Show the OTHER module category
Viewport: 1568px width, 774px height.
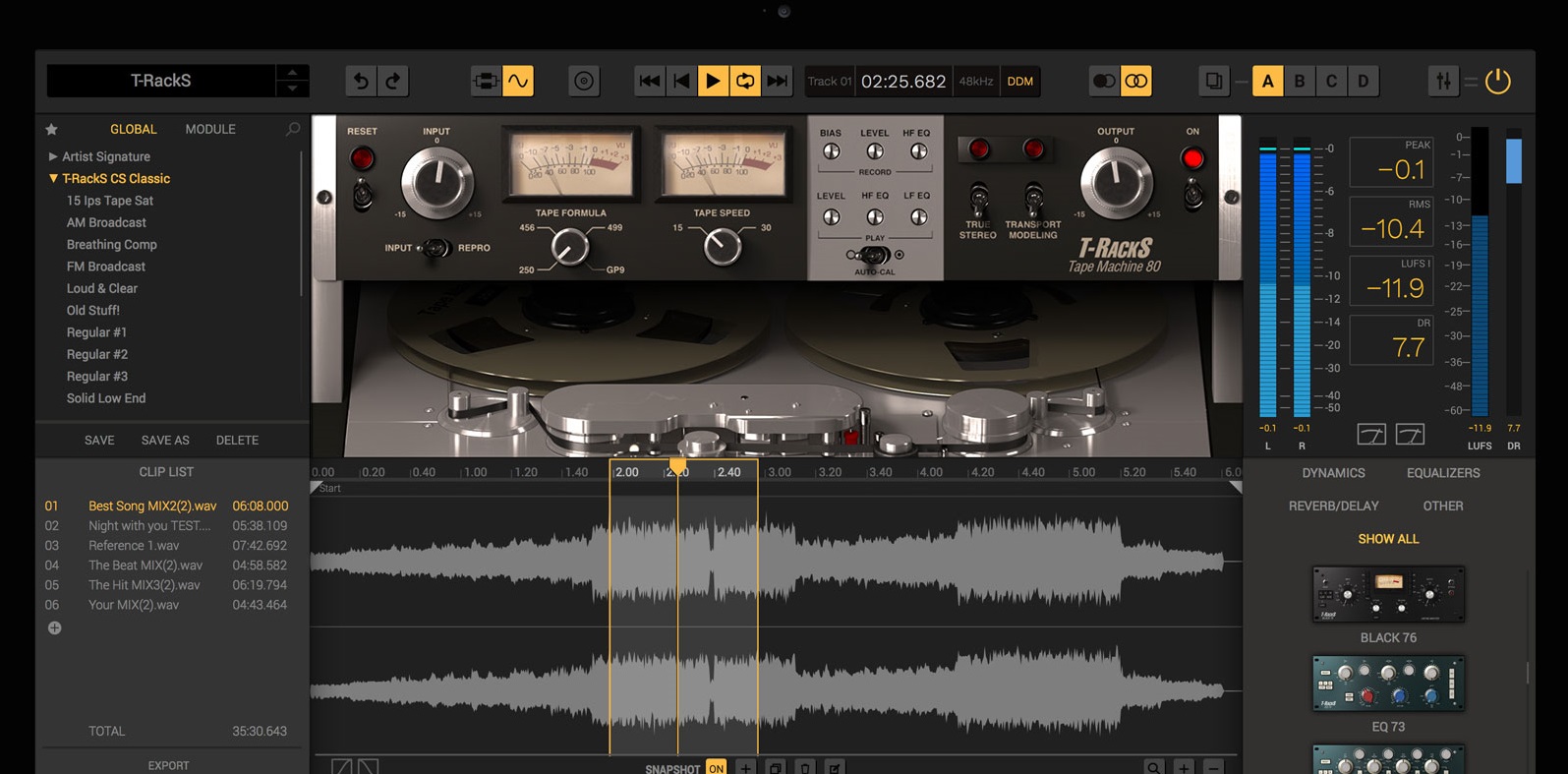tap(1442, 506)
